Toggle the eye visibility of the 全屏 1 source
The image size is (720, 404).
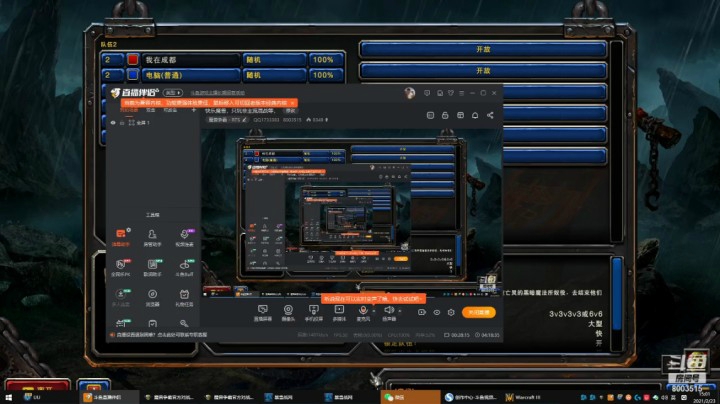tap(113, 123)
